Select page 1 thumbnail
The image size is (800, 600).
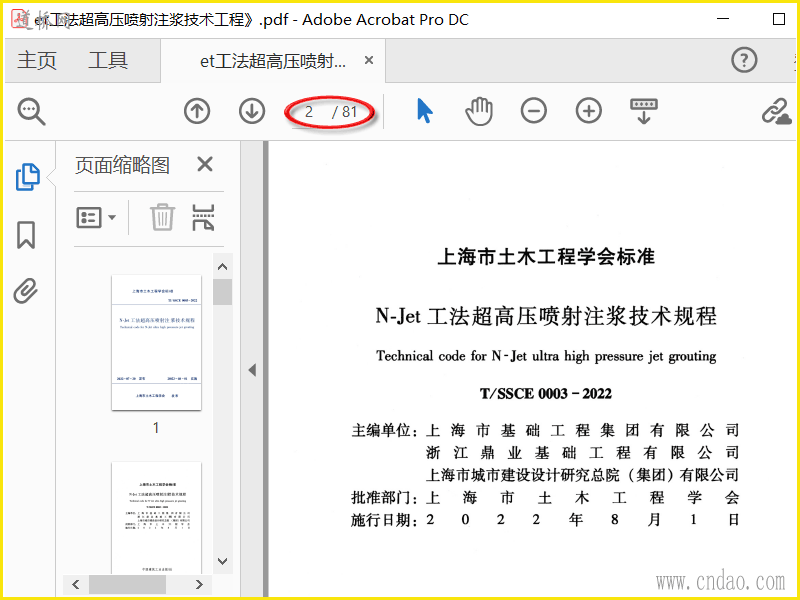point(157,342)
